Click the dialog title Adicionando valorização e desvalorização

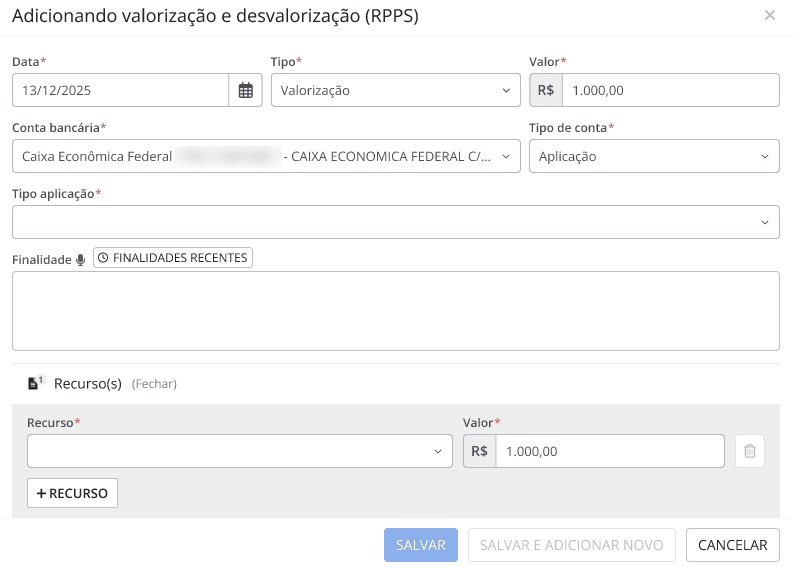coord(215,16)
